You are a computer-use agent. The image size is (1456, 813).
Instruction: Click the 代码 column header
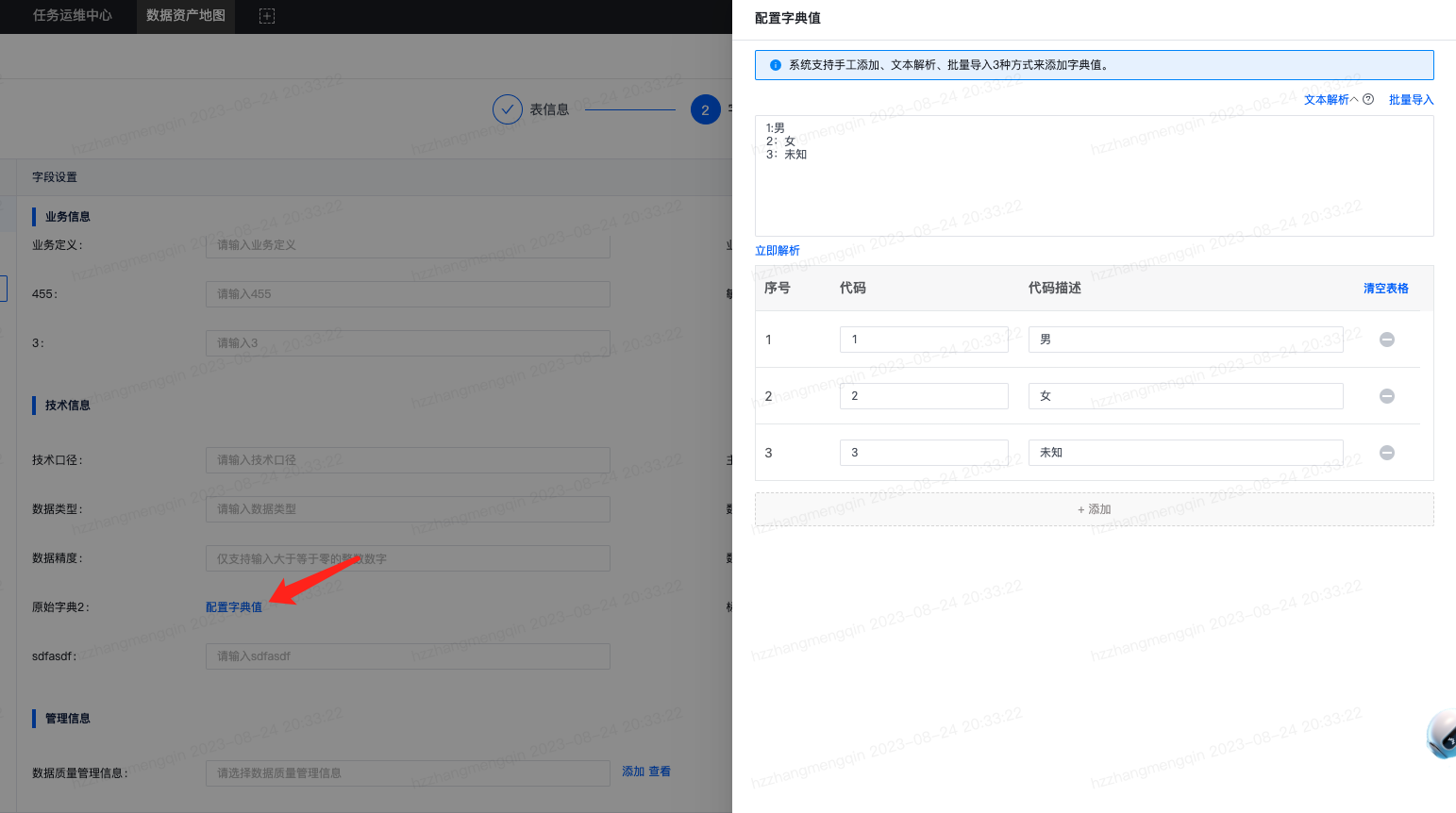[x=853, y=288]
